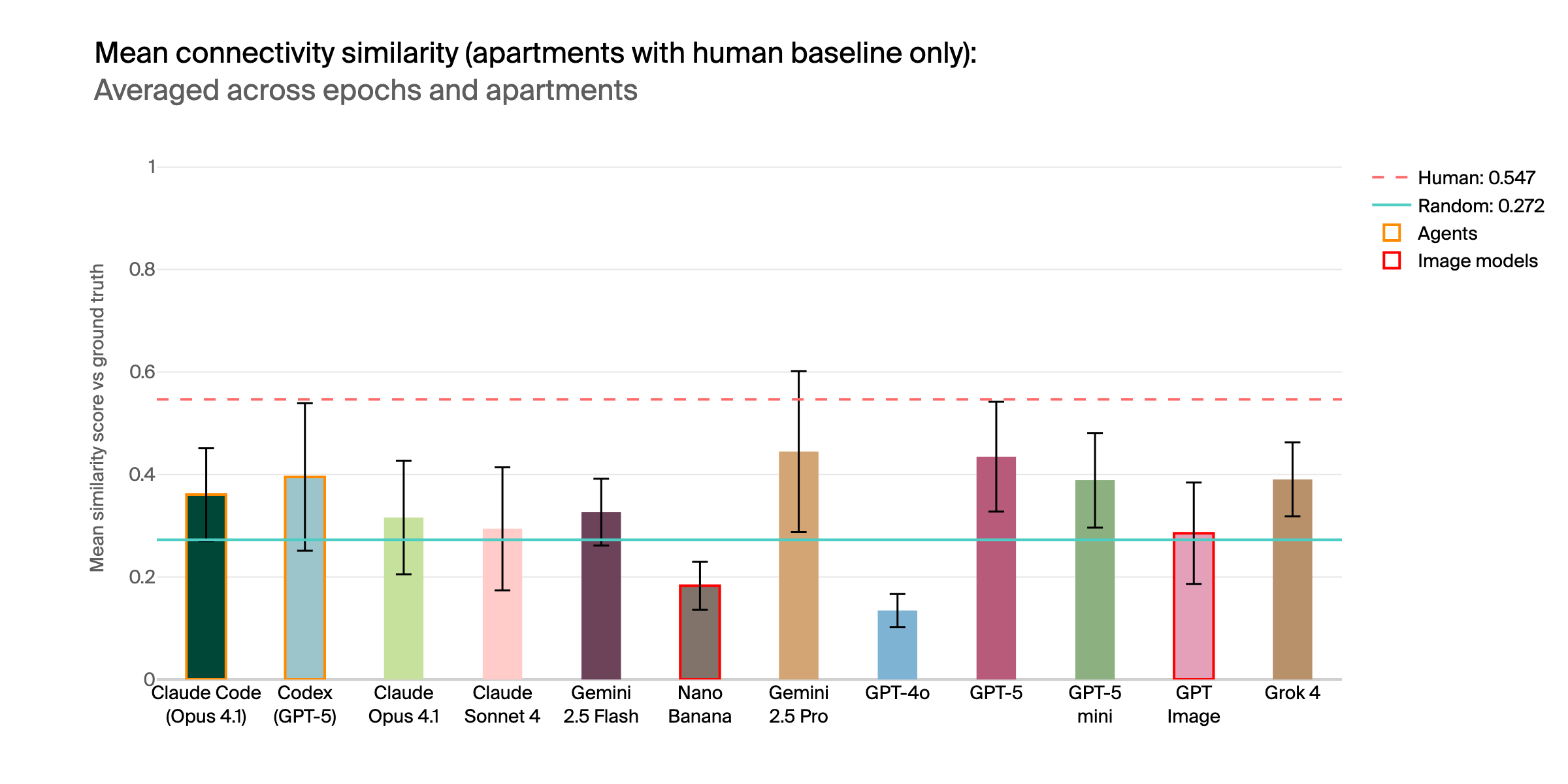Toggle the "Human: 0.547" legend entry

(x=1476, y=178)
